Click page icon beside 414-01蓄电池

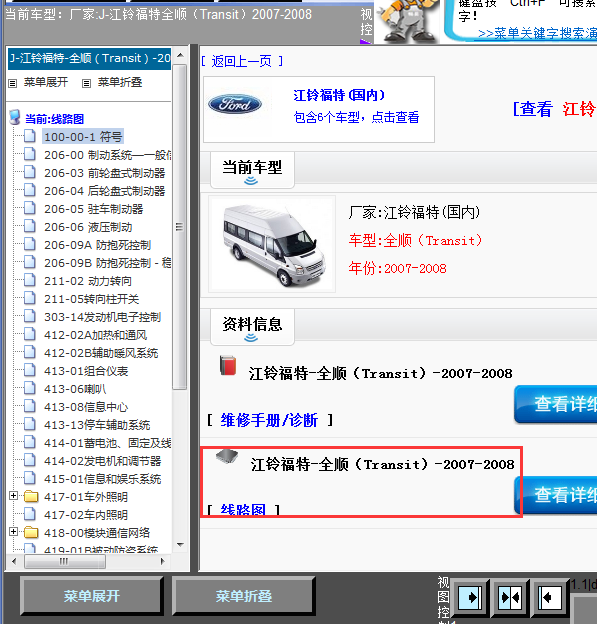point(30,442)
